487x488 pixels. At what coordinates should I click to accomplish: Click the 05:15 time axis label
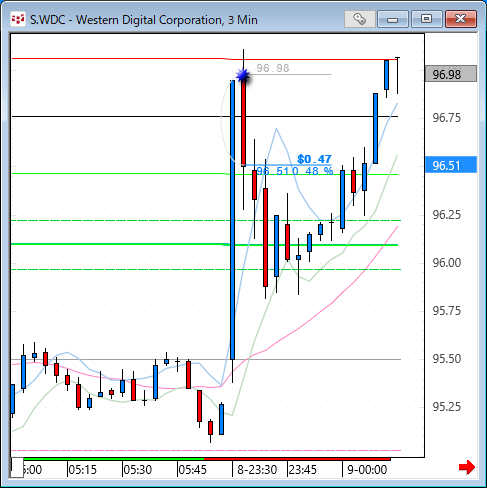pyautogui.click(x=82, y=470)
